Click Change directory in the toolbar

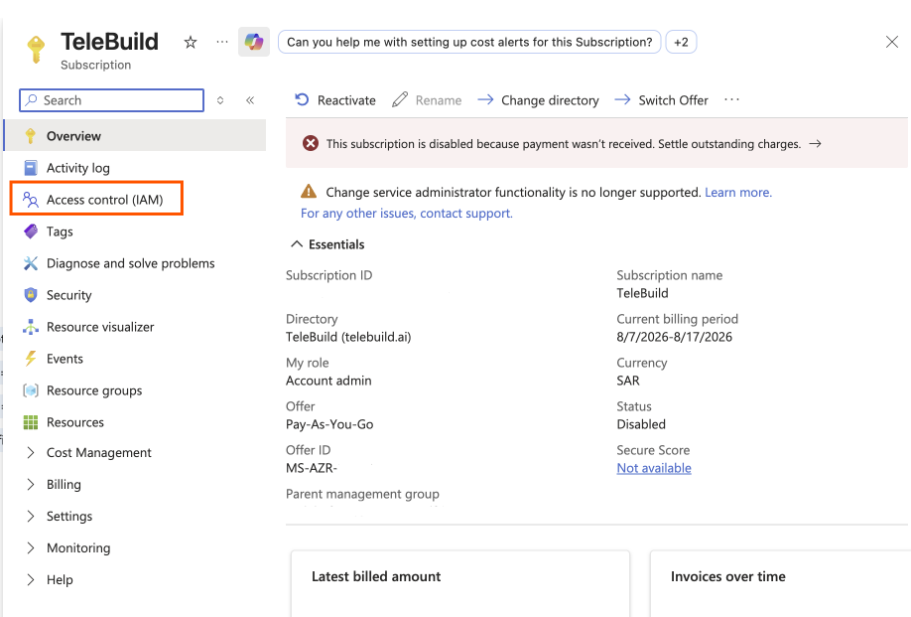click(x=538, y=101)
